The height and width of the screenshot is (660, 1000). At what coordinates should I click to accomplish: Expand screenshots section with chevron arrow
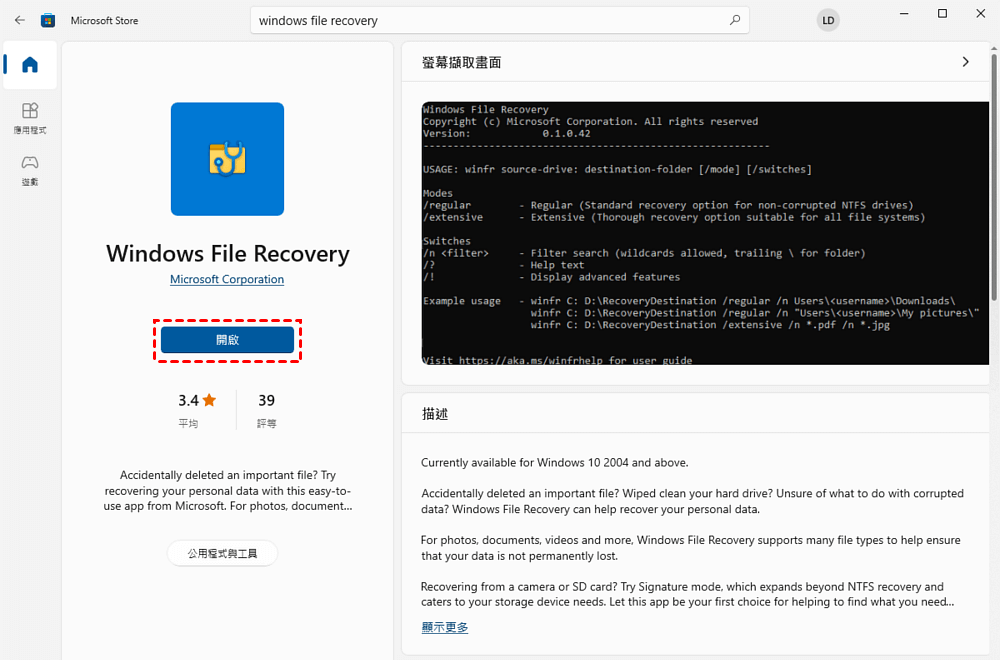coord(966,62)
